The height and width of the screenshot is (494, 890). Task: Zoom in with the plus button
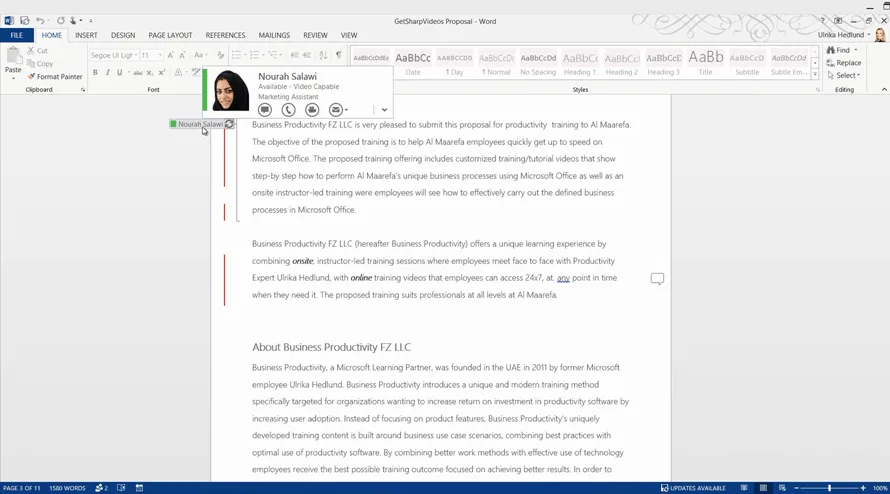(x=863, y=488)
